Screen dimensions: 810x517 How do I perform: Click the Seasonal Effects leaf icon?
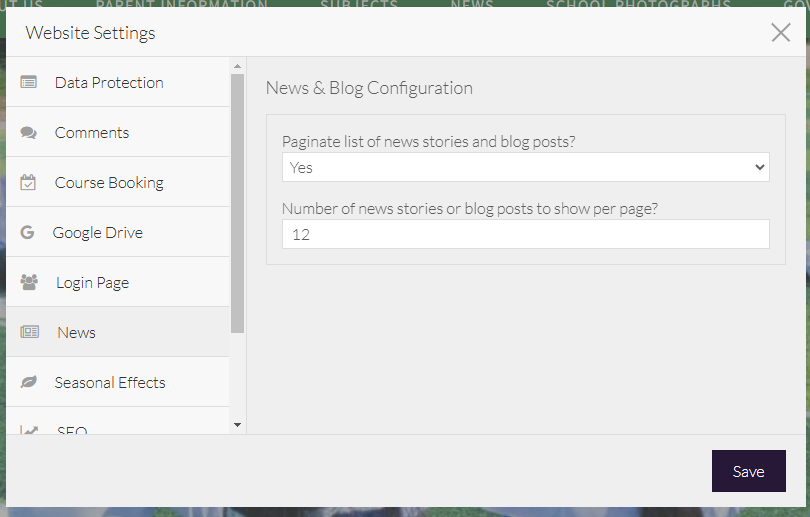29,382
